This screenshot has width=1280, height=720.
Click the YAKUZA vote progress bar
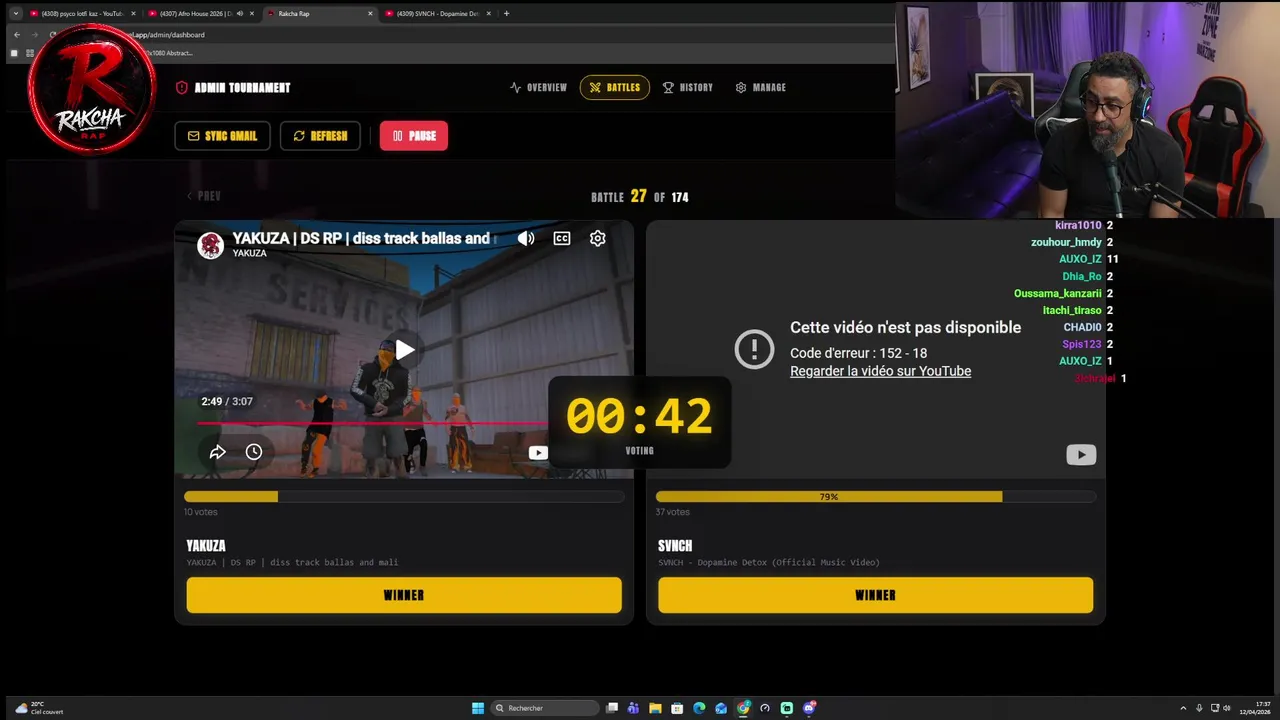coord(404,497)
